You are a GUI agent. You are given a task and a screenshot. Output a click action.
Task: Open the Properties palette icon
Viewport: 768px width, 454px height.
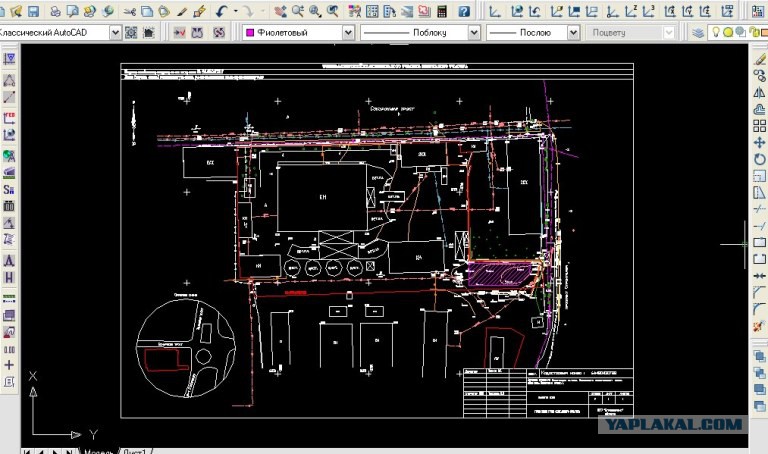355,11
